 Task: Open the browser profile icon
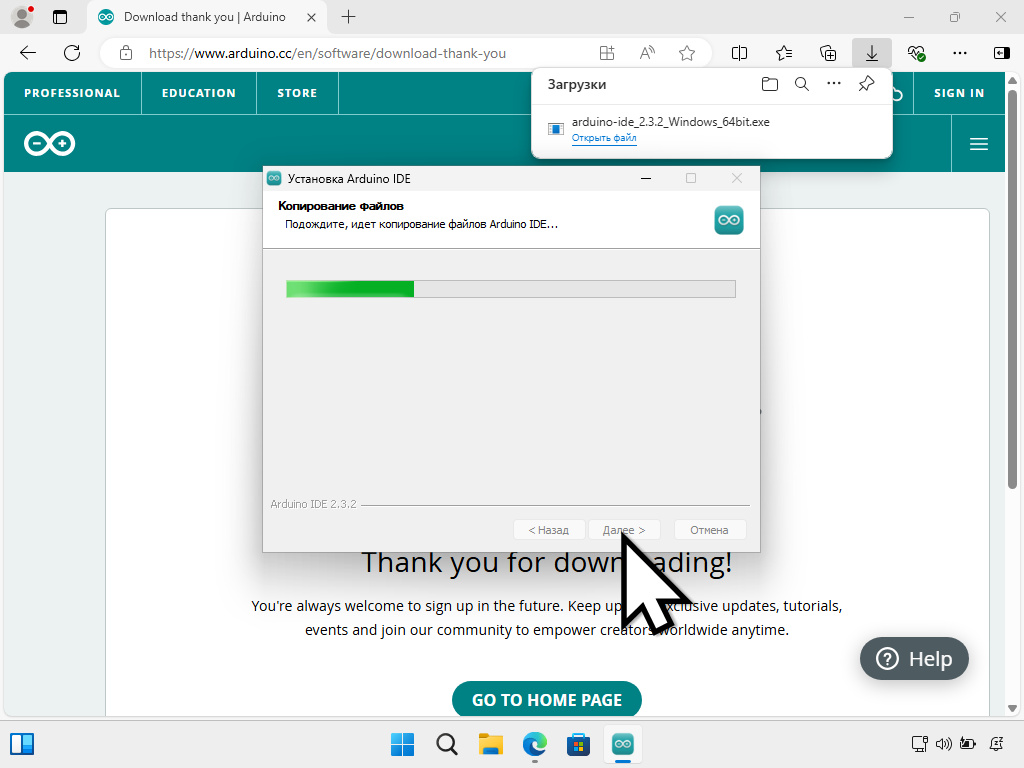tap(22, 17)
